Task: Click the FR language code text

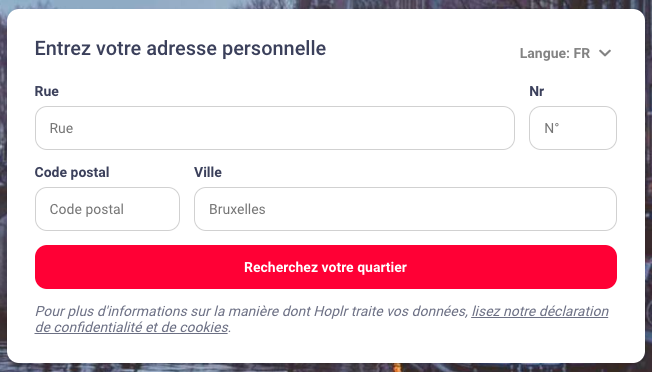Action: point(581,53)
